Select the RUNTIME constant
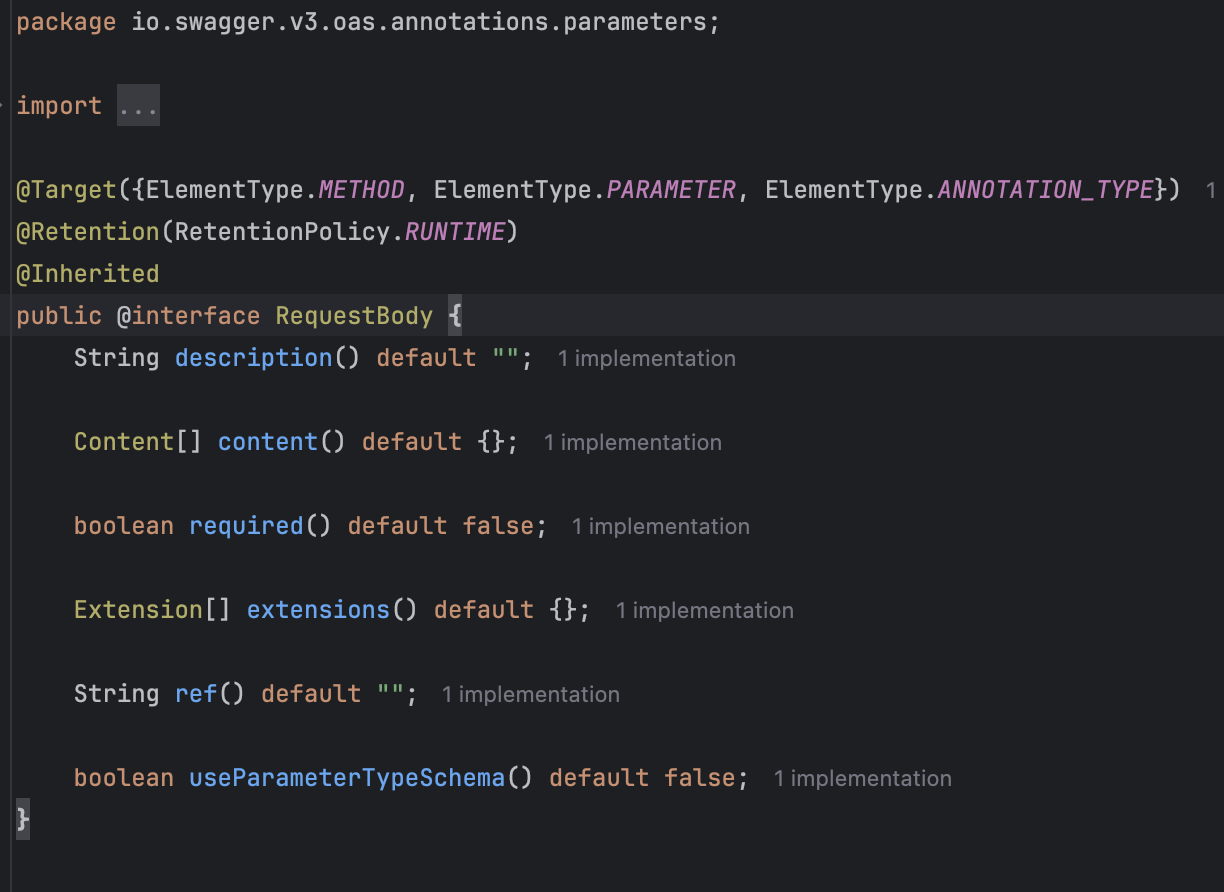 tap(455, 232)
